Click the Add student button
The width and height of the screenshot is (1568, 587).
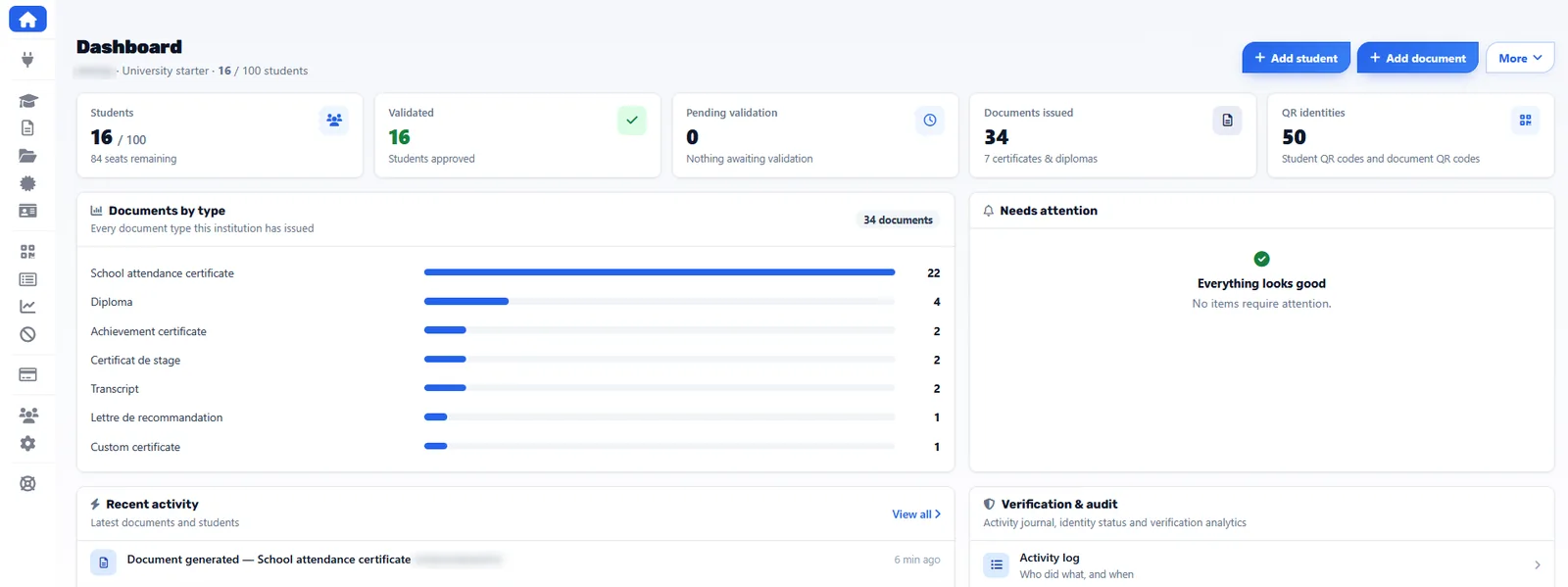pos(1296,58)
